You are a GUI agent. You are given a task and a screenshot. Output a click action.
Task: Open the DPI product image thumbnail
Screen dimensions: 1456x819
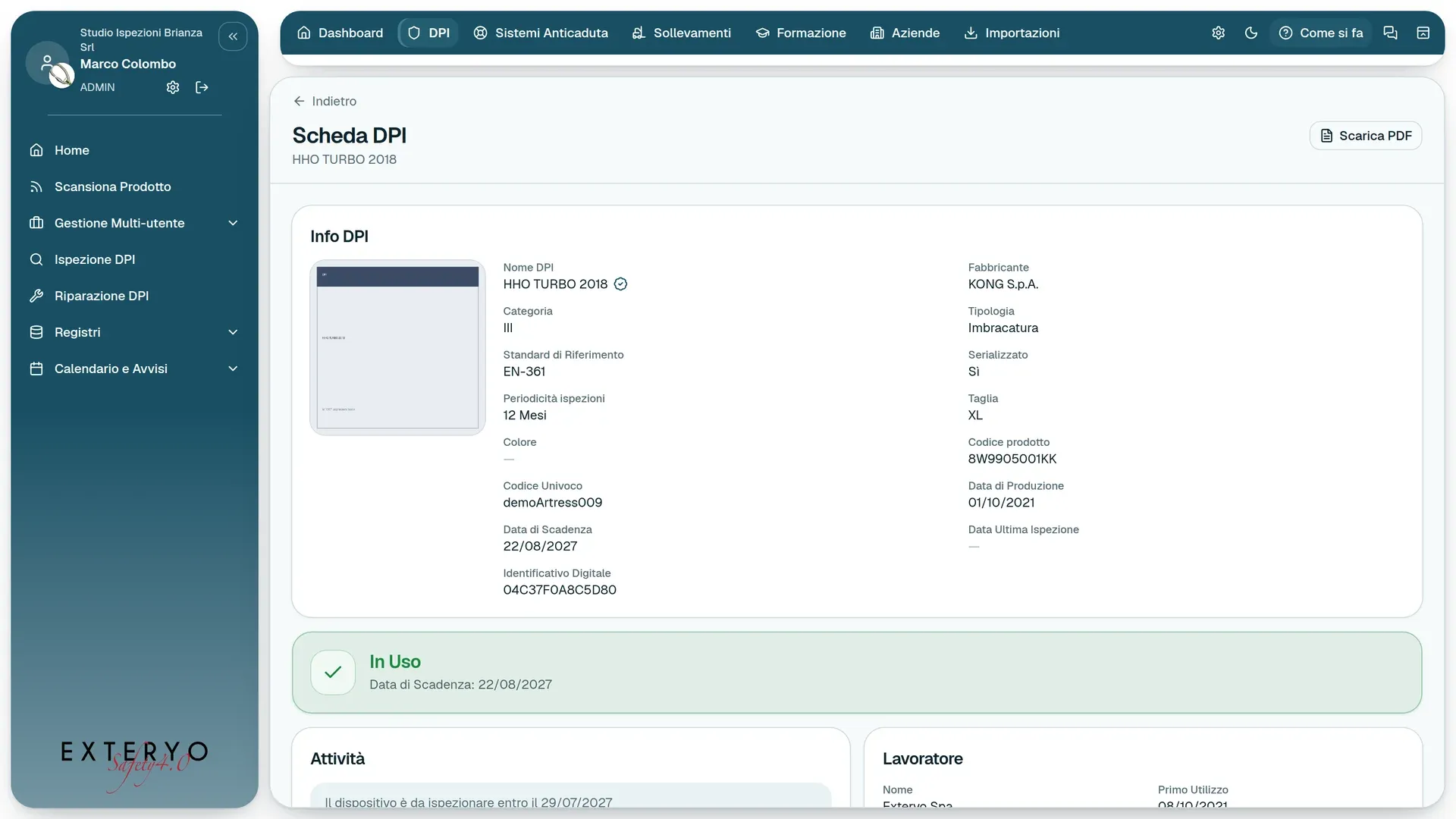pyautogui.click(x=397, y=347)
